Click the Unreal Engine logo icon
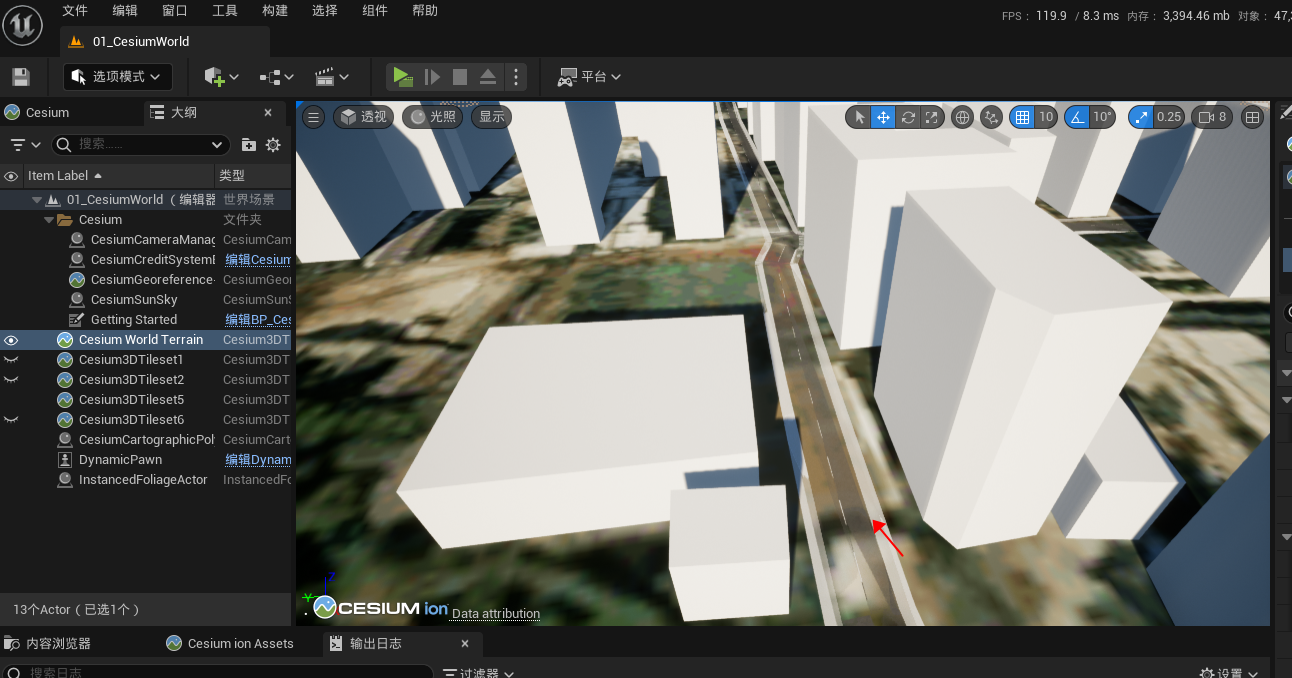 [x=22, y=24]
